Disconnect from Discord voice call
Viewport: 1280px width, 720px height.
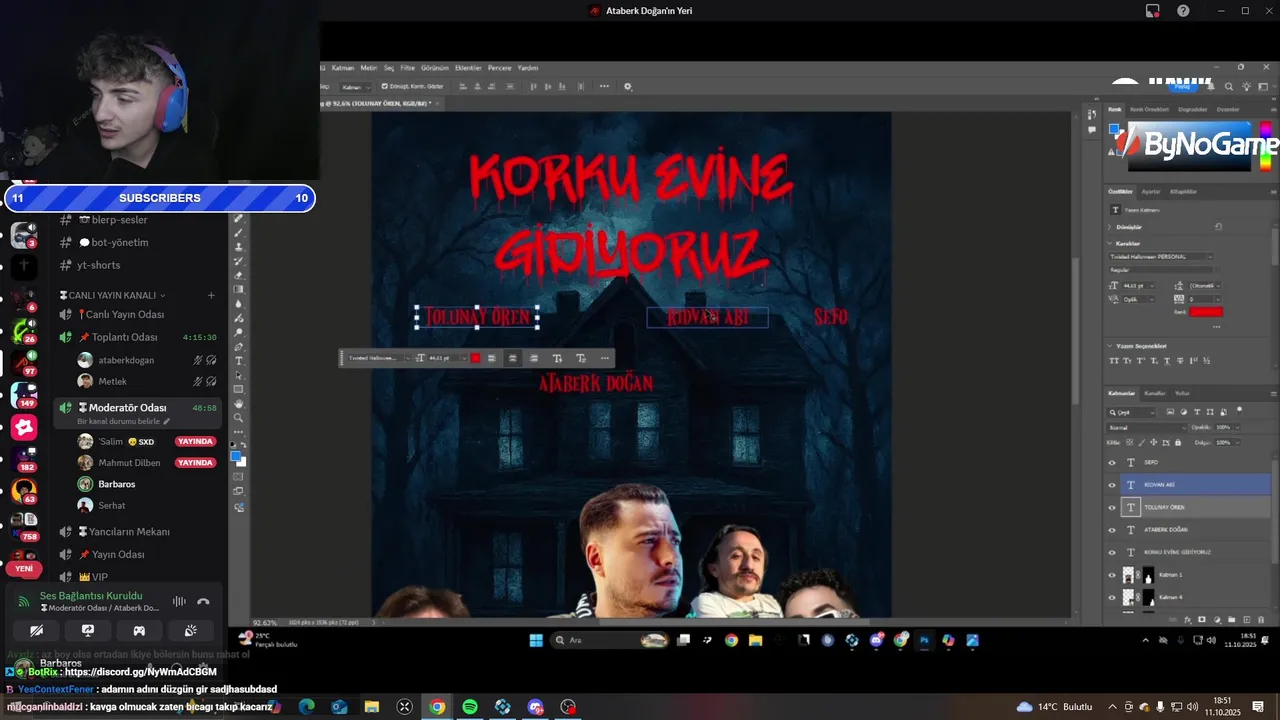point(203,601)
